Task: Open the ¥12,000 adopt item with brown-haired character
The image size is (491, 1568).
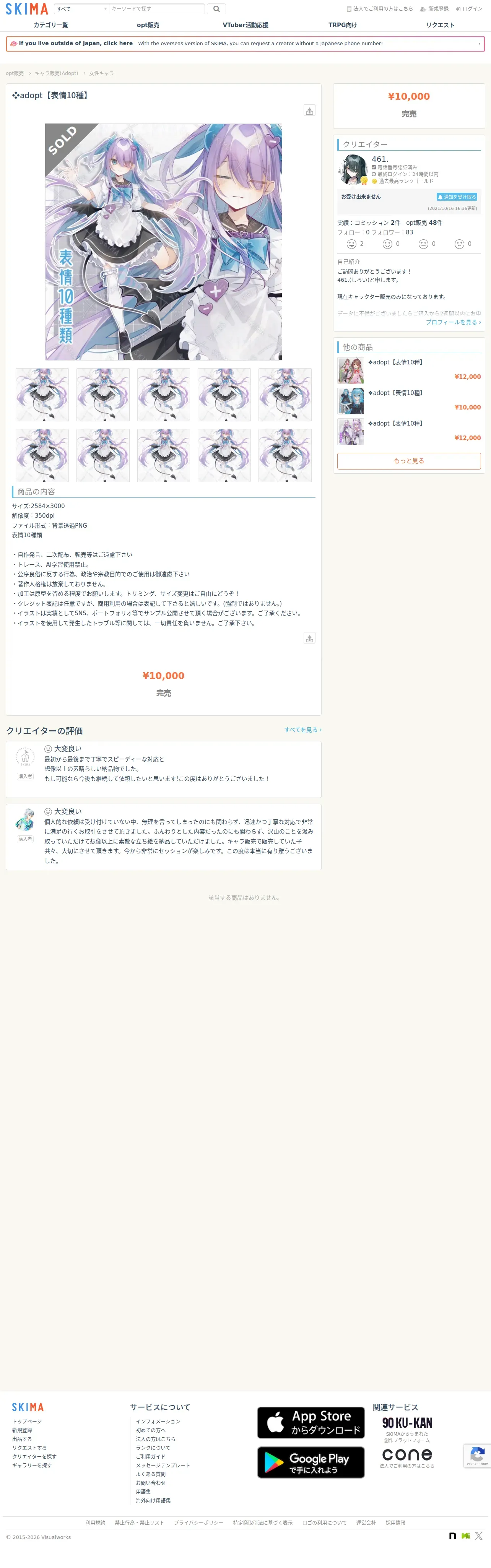Action: pyautogui.click(x=409, y=370)
